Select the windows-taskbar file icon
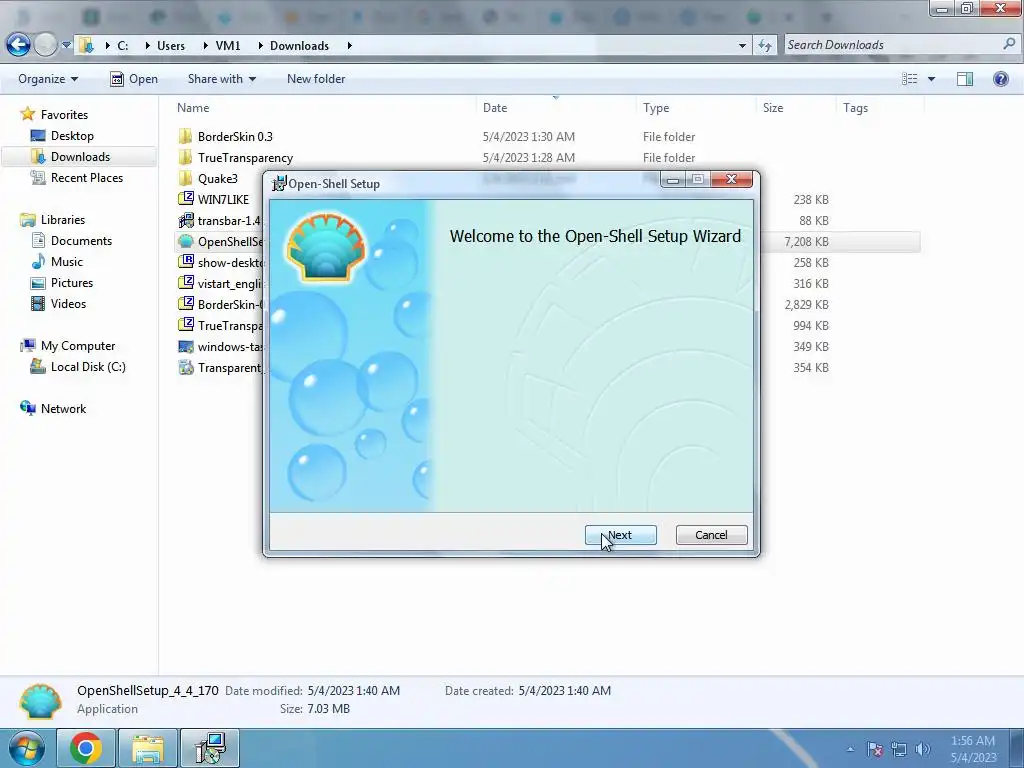This screenshot has width=1024, height=768. tap(185, 346)
